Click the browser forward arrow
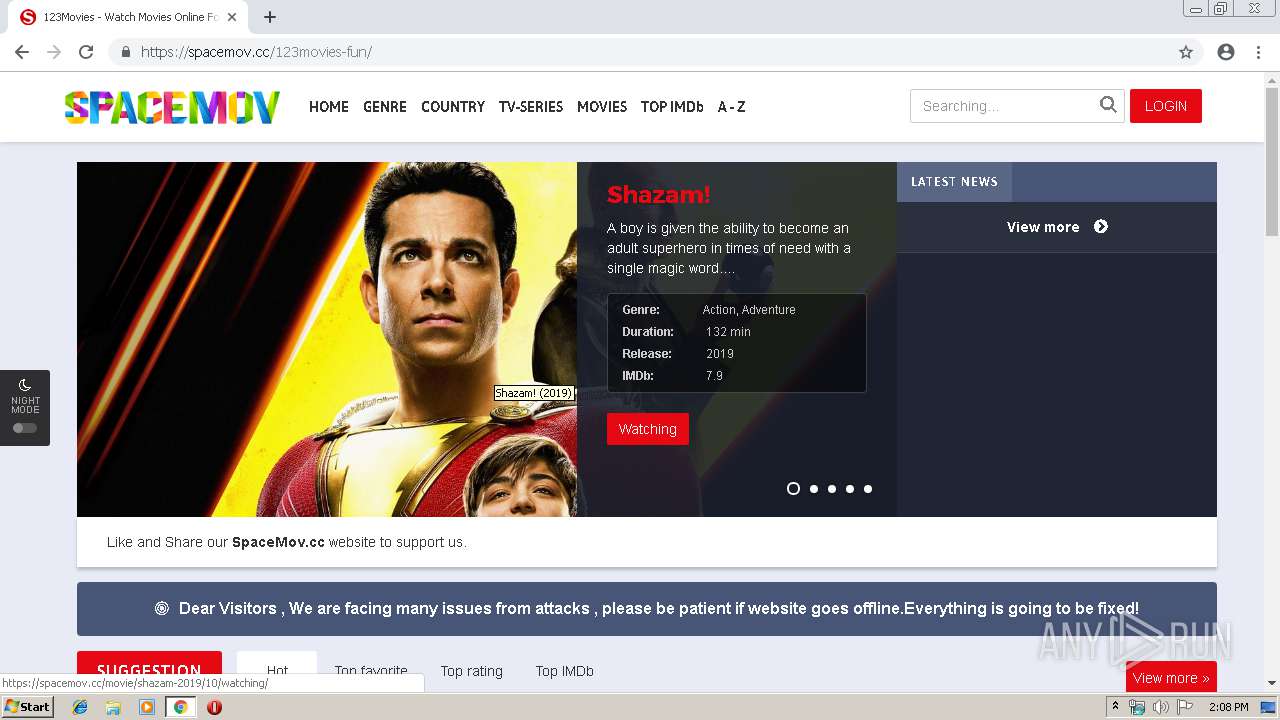This screenshot has height=720, width=1280. [54, 52]
